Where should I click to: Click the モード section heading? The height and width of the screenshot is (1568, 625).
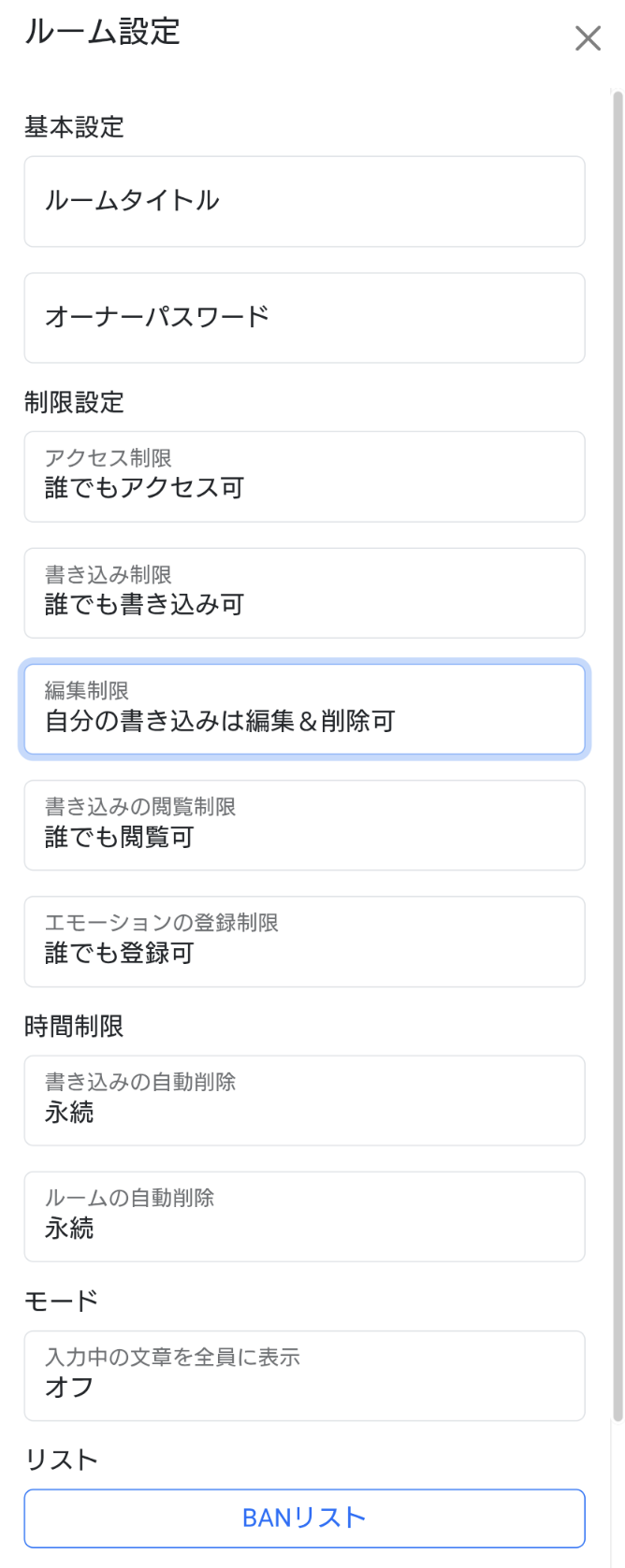point(61,1302)
